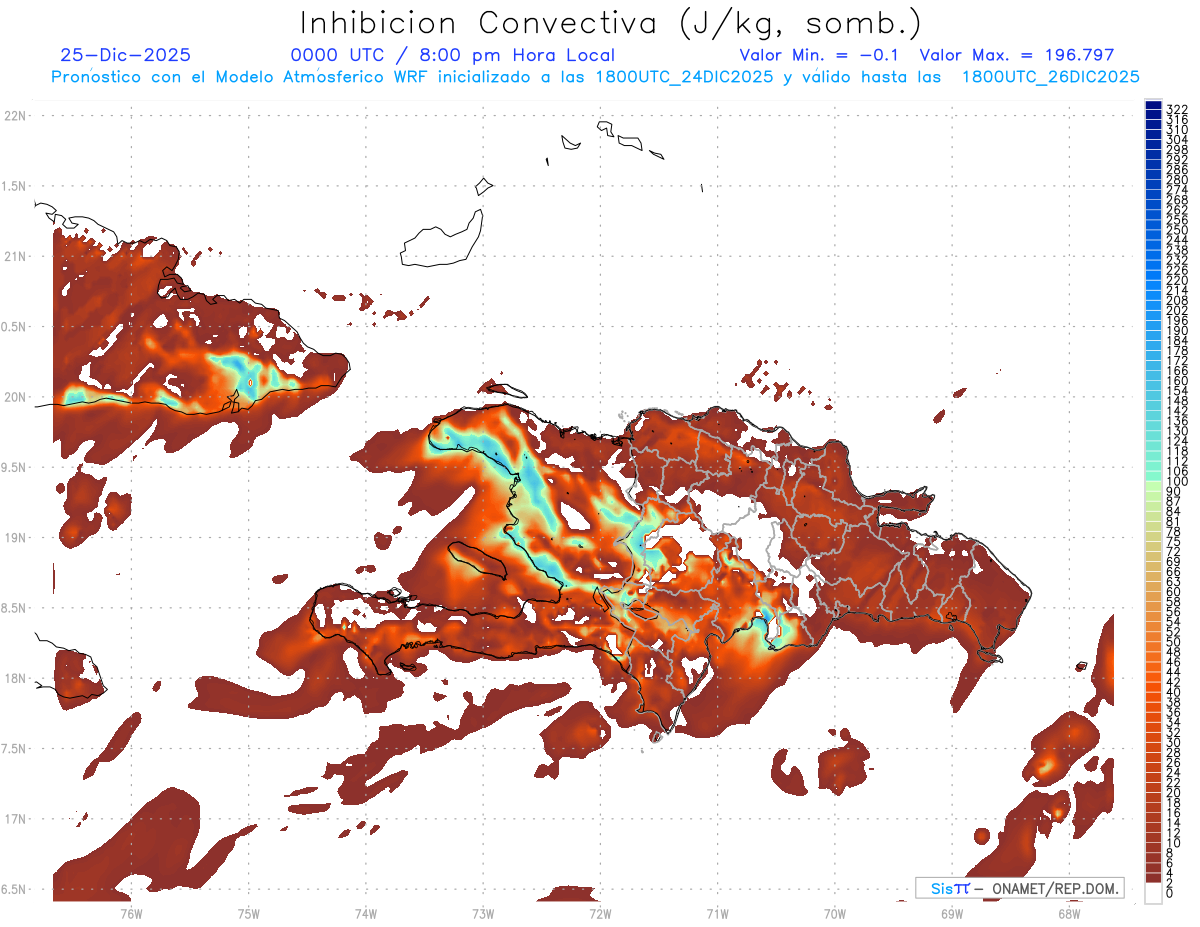Click the '73W' longitude label

[483, 913]
